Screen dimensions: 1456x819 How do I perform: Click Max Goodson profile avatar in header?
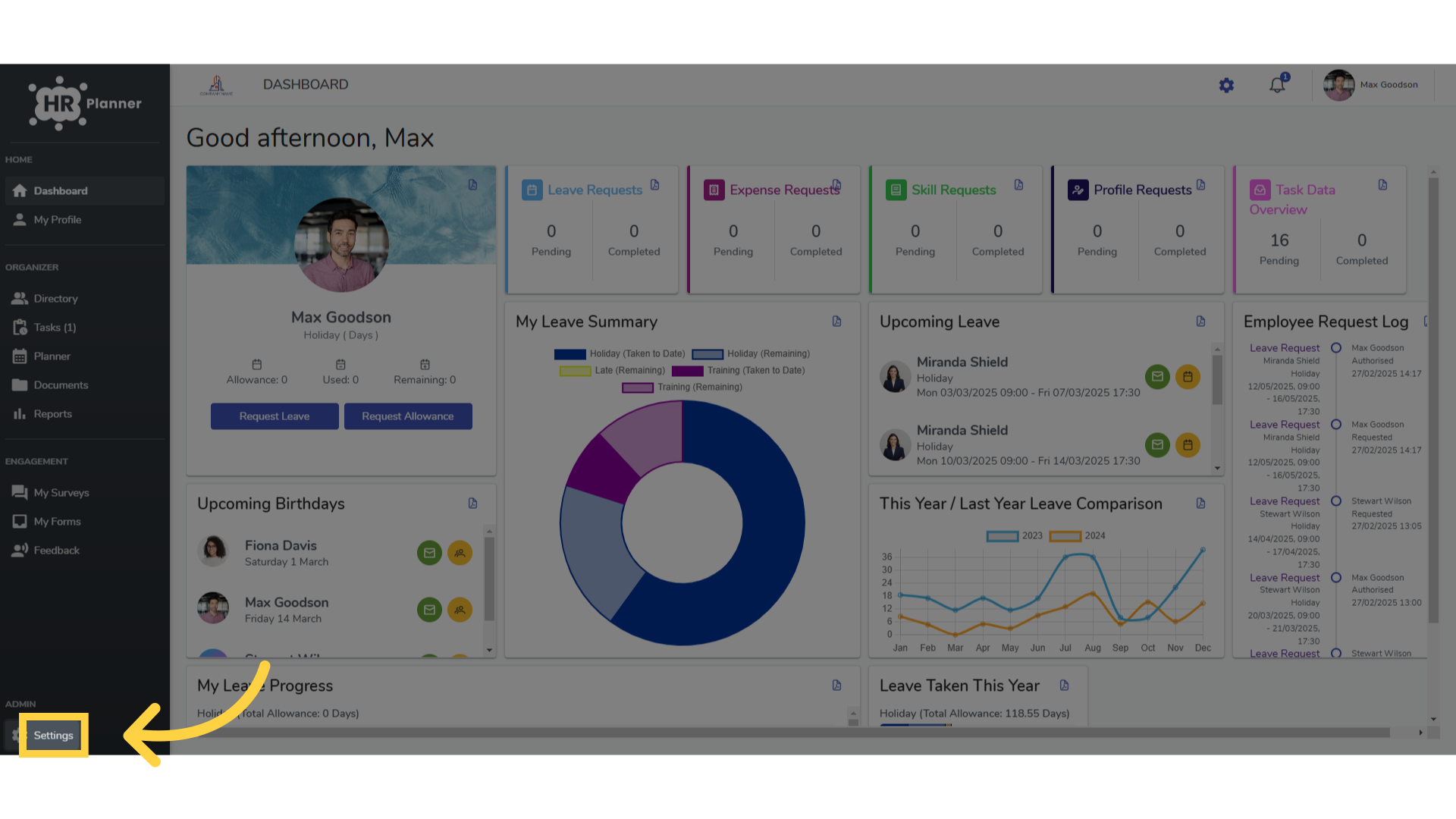[x=1338, y=85]
